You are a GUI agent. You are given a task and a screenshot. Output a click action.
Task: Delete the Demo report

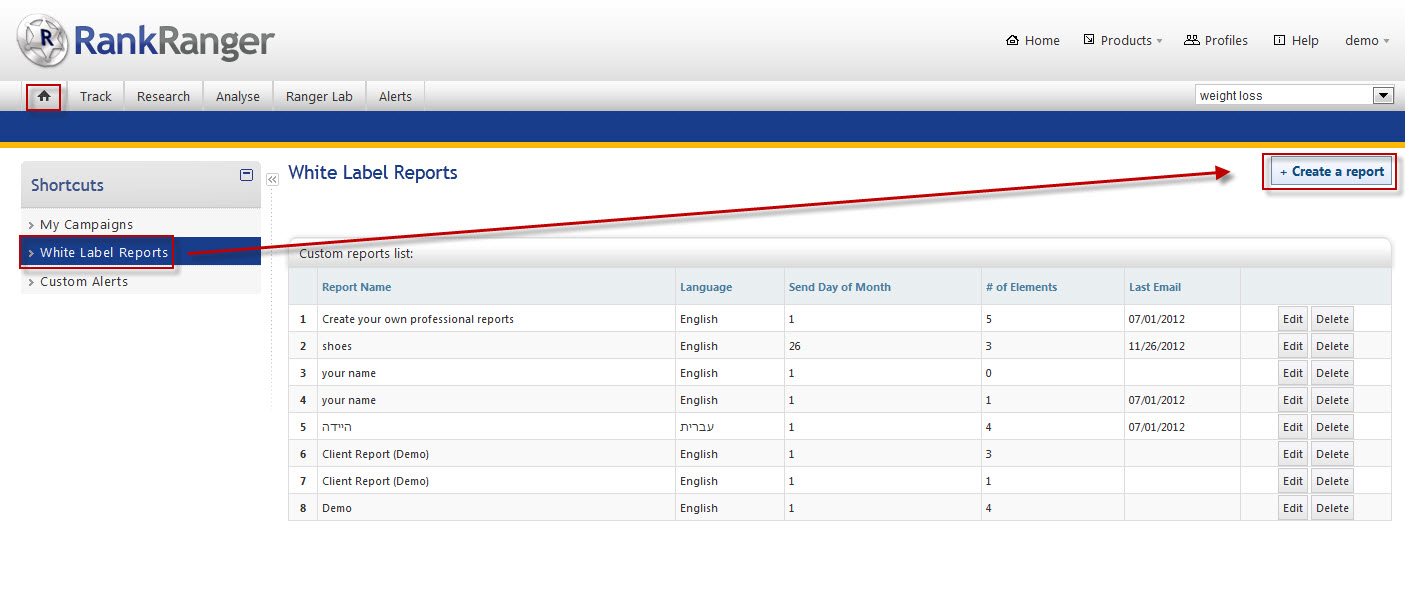[x=1331, y=508]
